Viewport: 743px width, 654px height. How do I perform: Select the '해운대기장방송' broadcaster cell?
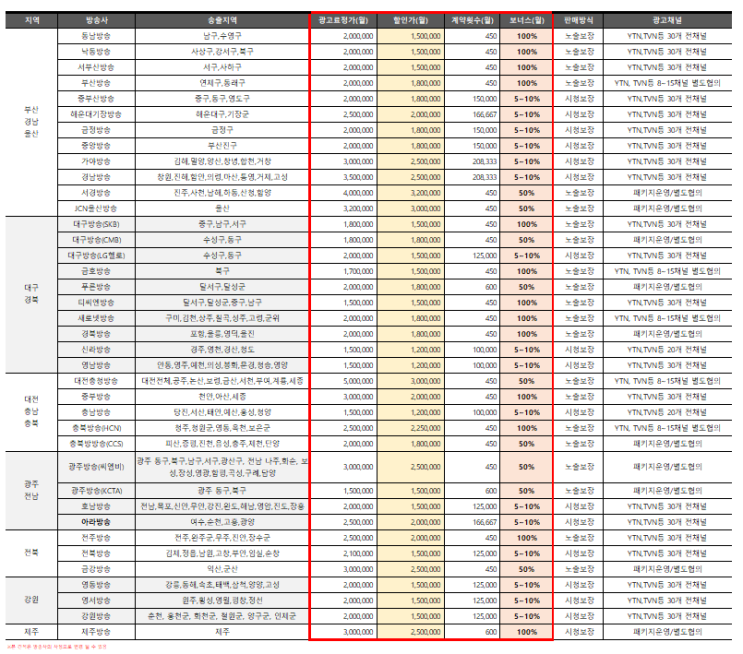click(x=96, y=114)
